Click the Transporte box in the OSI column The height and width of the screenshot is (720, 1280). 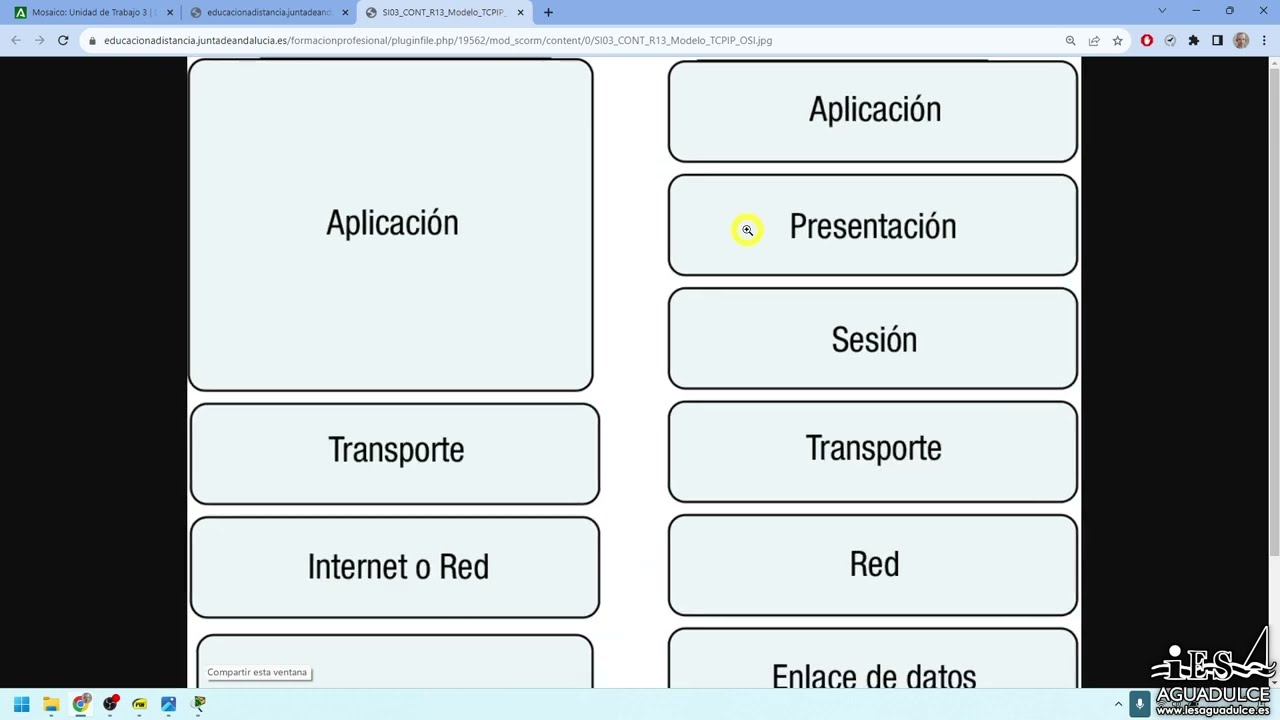click(873, 451)
